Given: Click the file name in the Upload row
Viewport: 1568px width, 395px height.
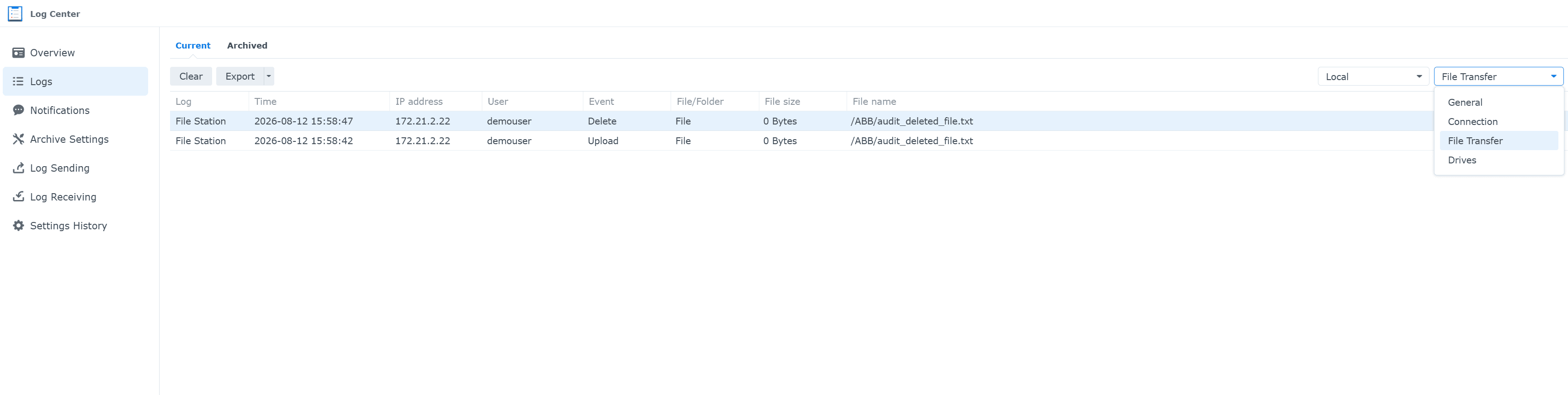Looking at the screenshot, I should tap(911, 141).
